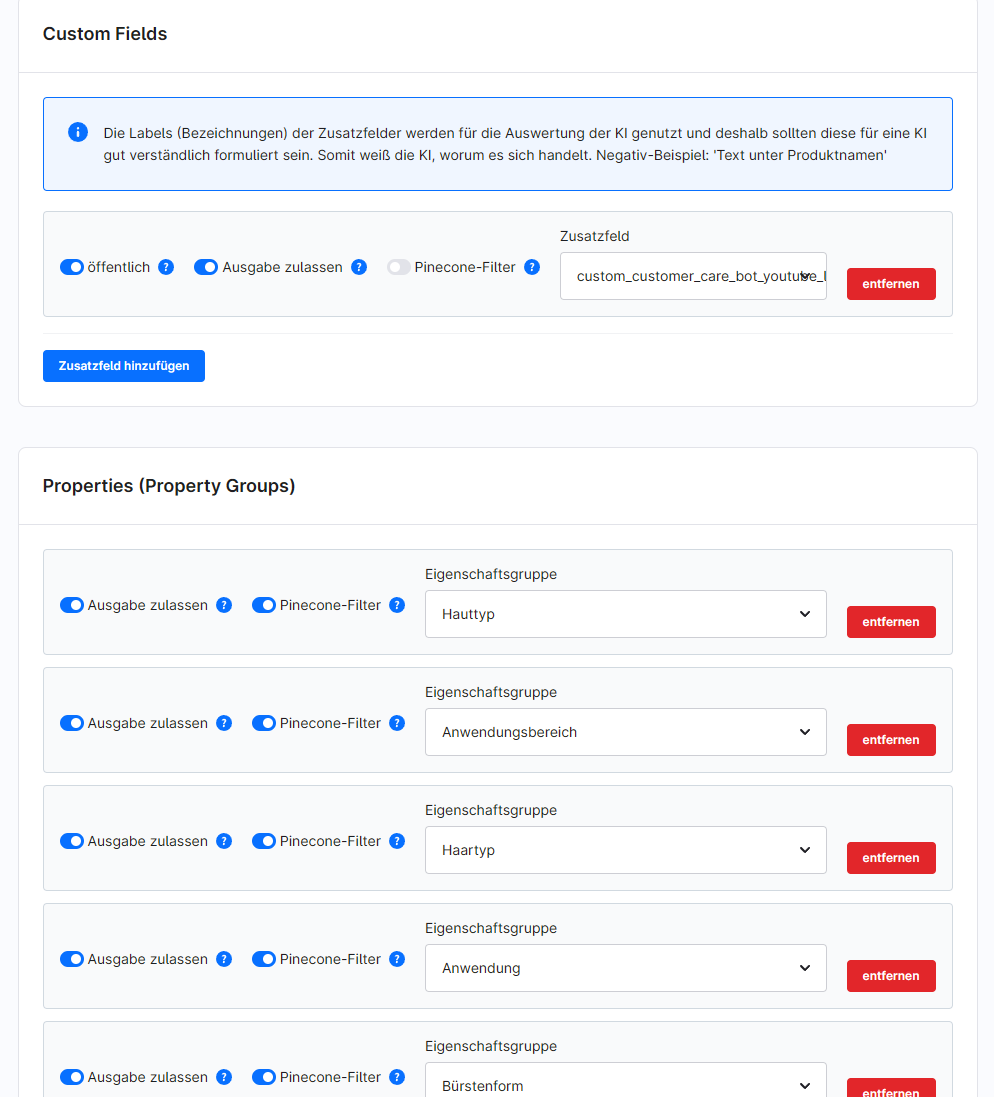Click entfernen in the Haartyp row
This screenshot has width=994, height=1097.
890,858
